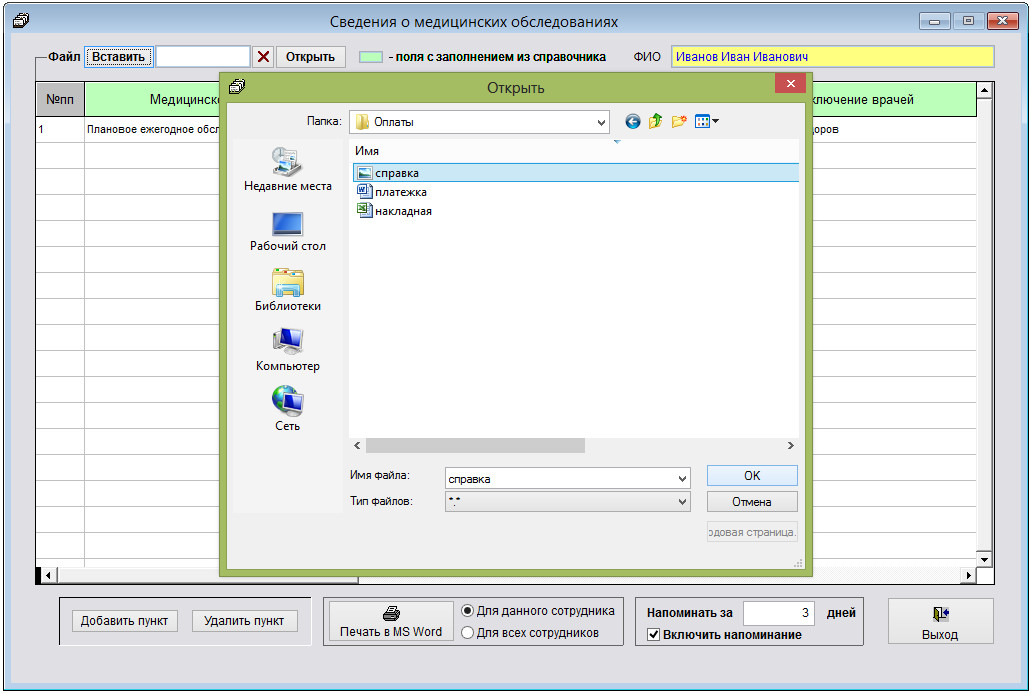Open Библиотеки location
This screenshot has width=1031, height=693.
coord(287,290)
